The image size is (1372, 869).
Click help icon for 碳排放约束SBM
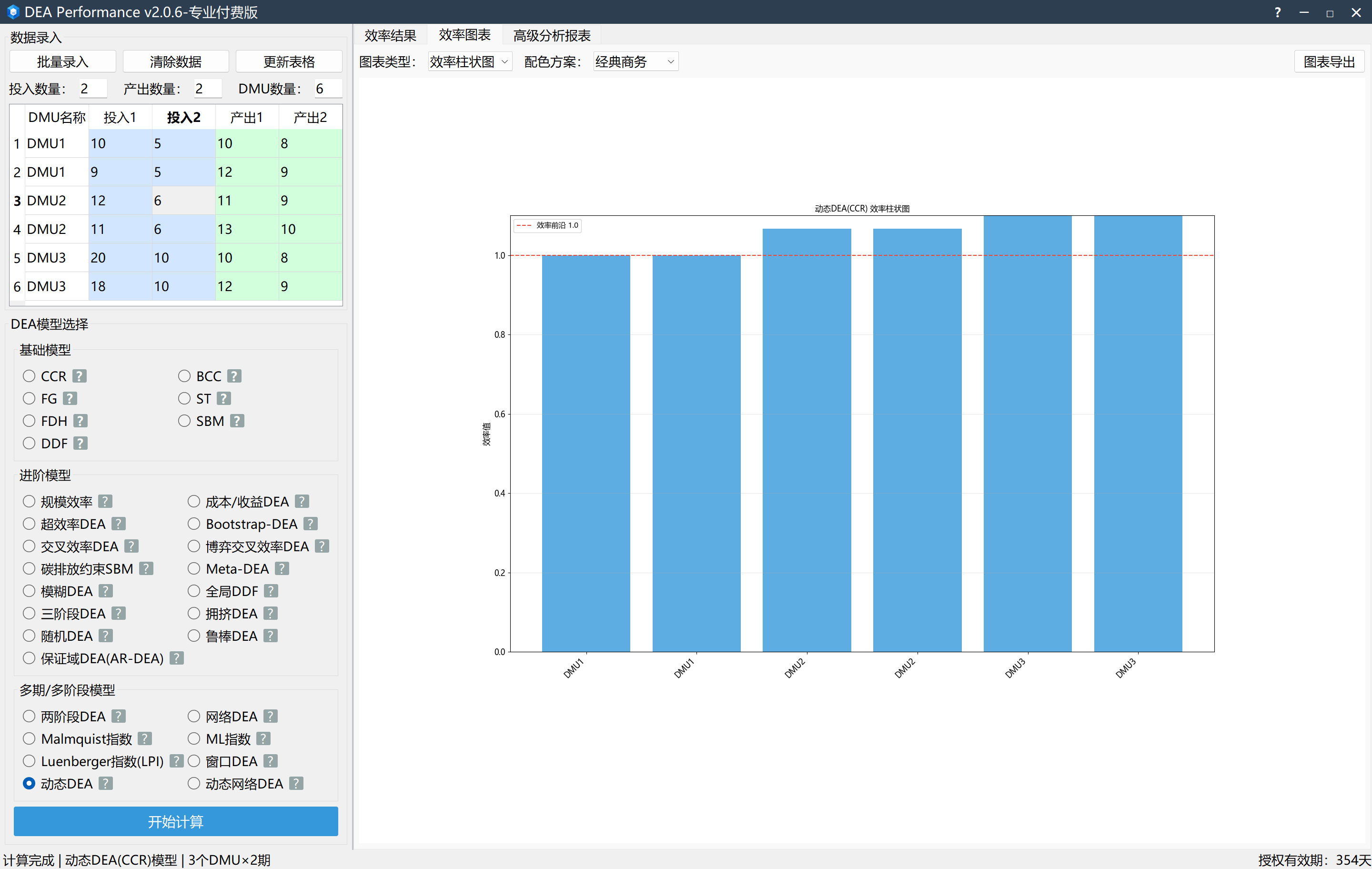tap(146, 569)
